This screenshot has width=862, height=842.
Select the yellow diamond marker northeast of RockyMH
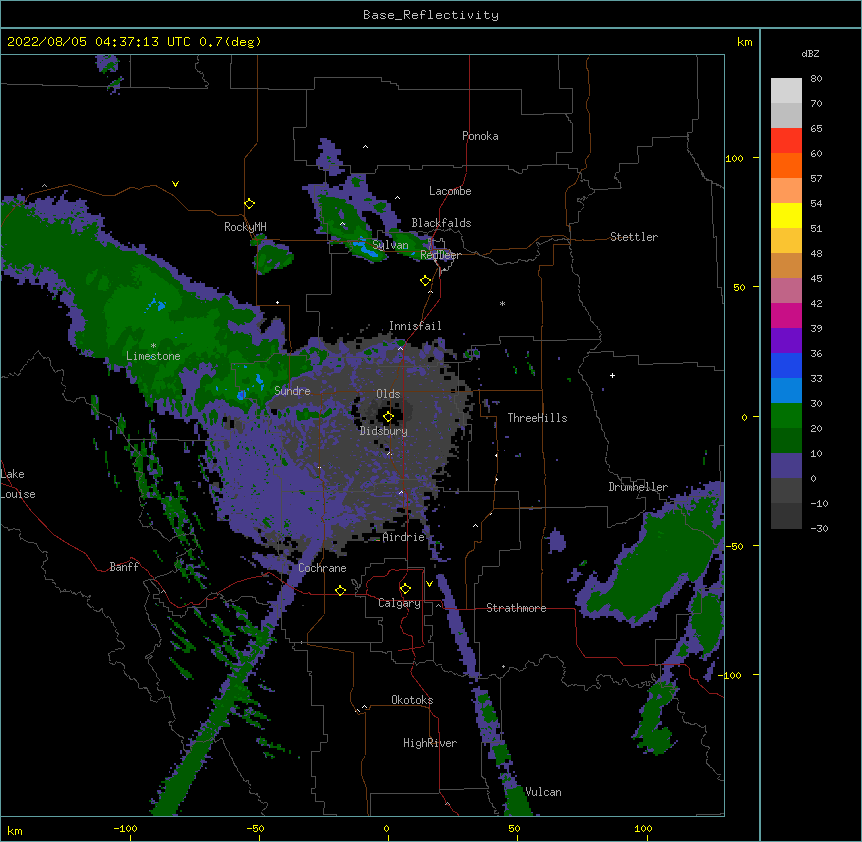tap(250, 204)
